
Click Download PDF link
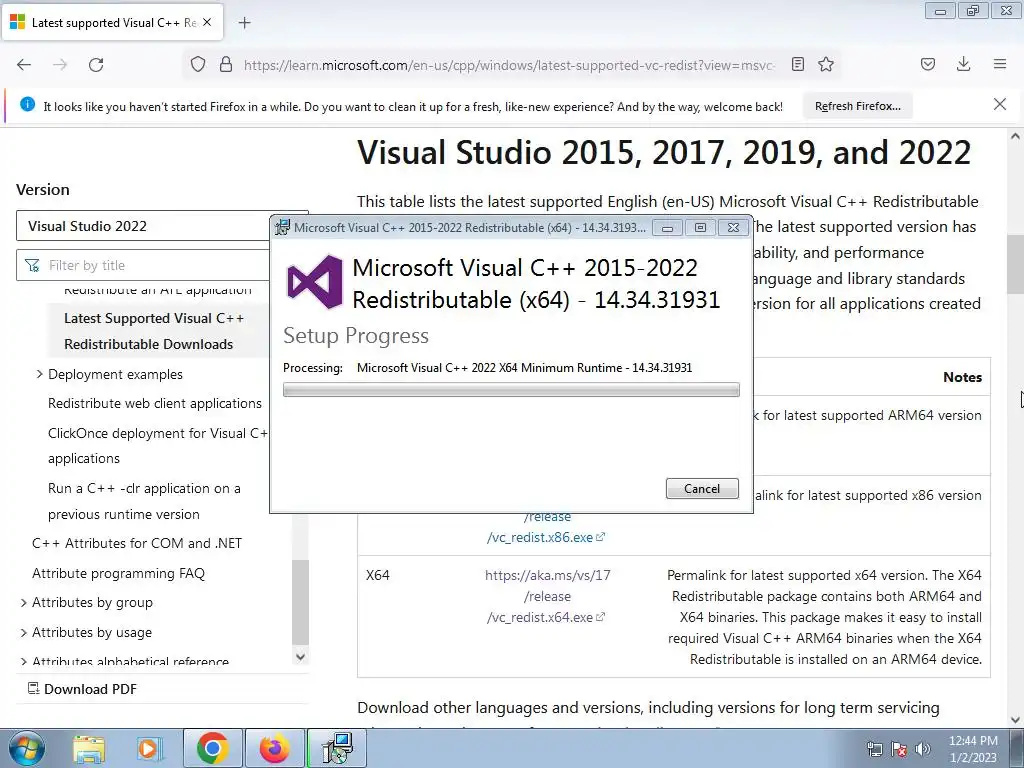coord(90,689)
